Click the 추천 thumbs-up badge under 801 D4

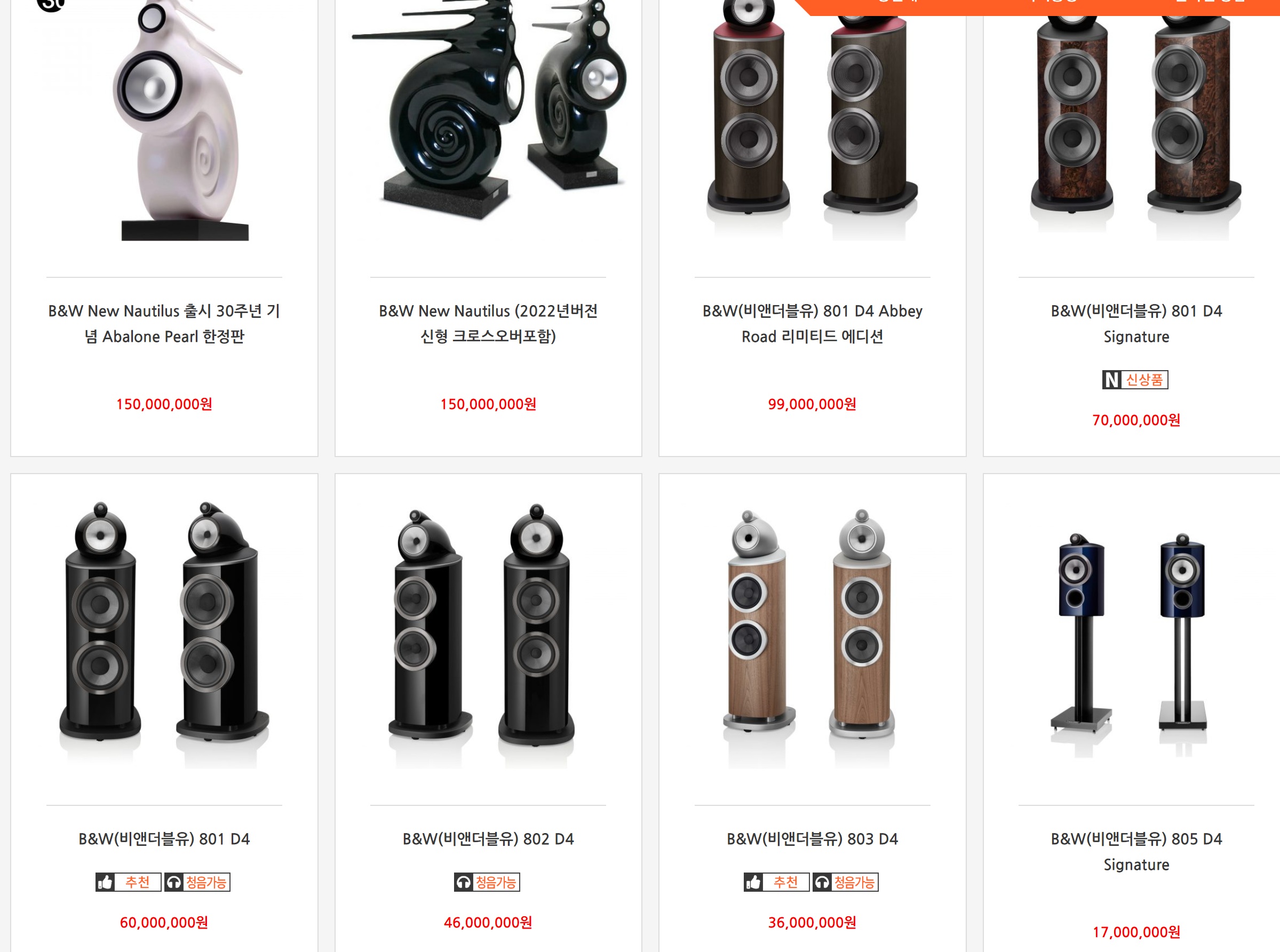click(128, 882)
